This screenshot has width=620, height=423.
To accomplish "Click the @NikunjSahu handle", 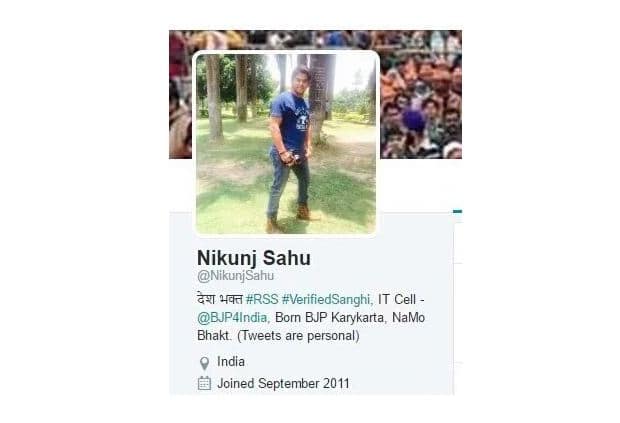I will [235, 276].
